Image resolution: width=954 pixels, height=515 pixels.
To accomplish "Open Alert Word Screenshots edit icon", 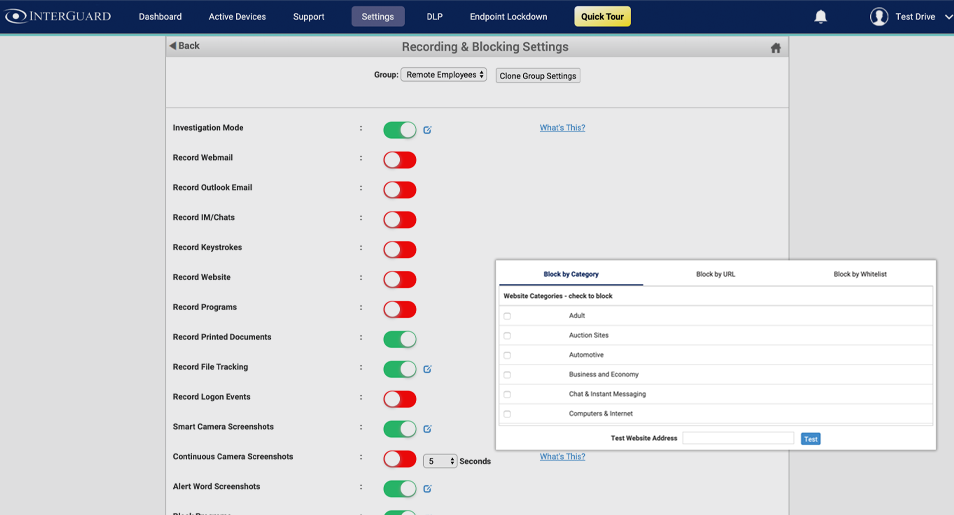I will pyautogui.click(x=427, y=489).
